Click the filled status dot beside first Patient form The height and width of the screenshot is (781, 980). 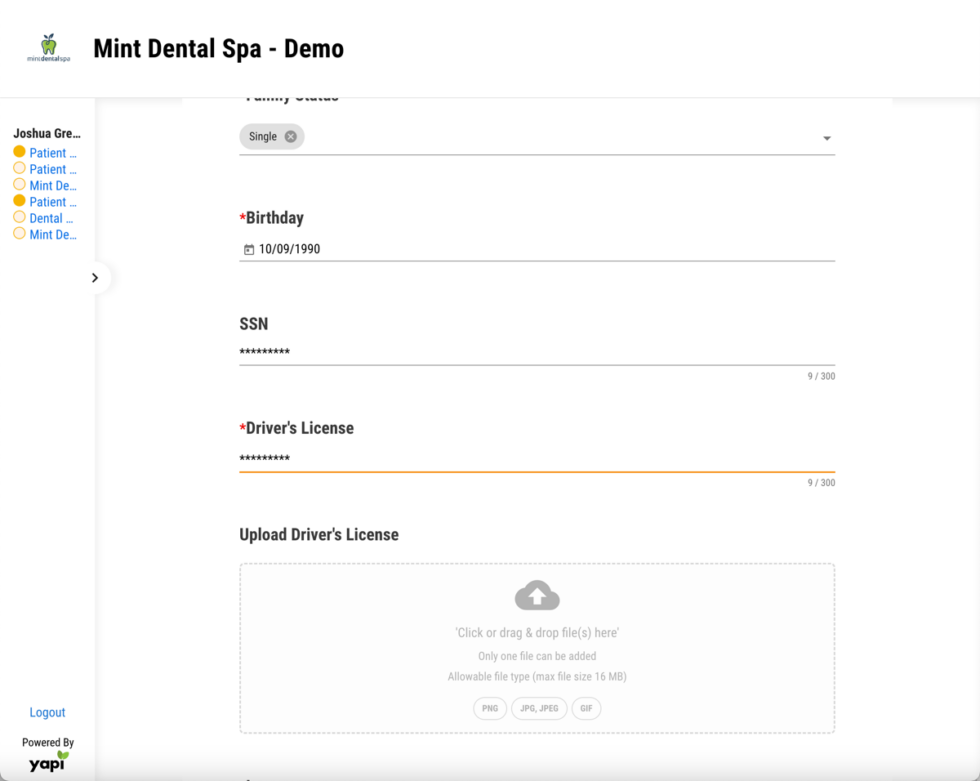17,152
